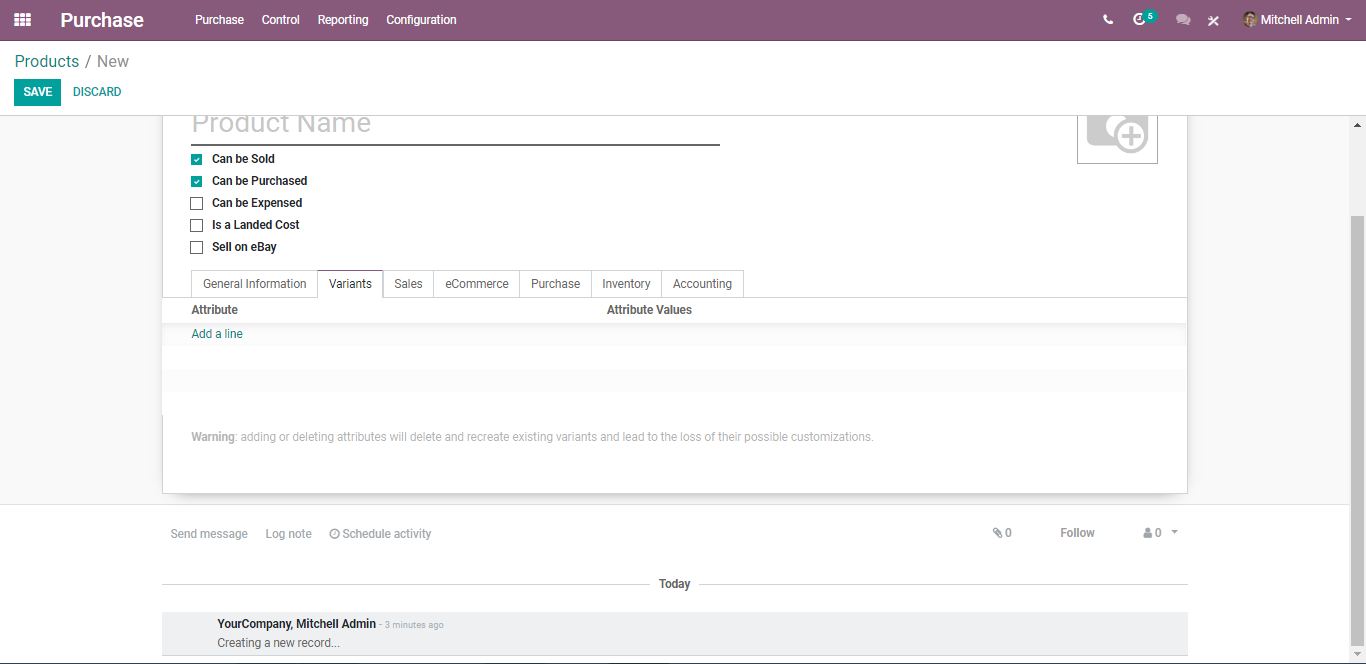This screenshot has width=1366, height=664.
Task: Expand the followers count dropdown
Action: pos(1161,533)
